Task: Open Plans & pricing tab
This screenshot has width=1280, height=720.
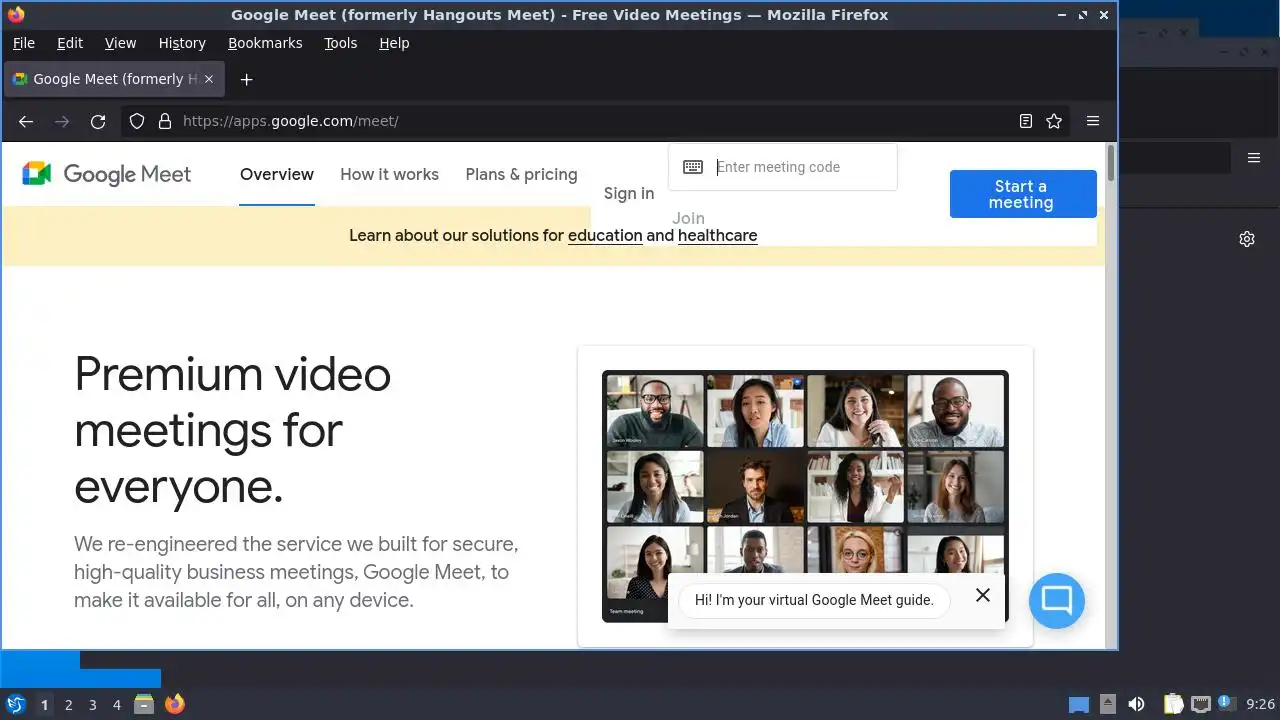Action: (521, 174)
